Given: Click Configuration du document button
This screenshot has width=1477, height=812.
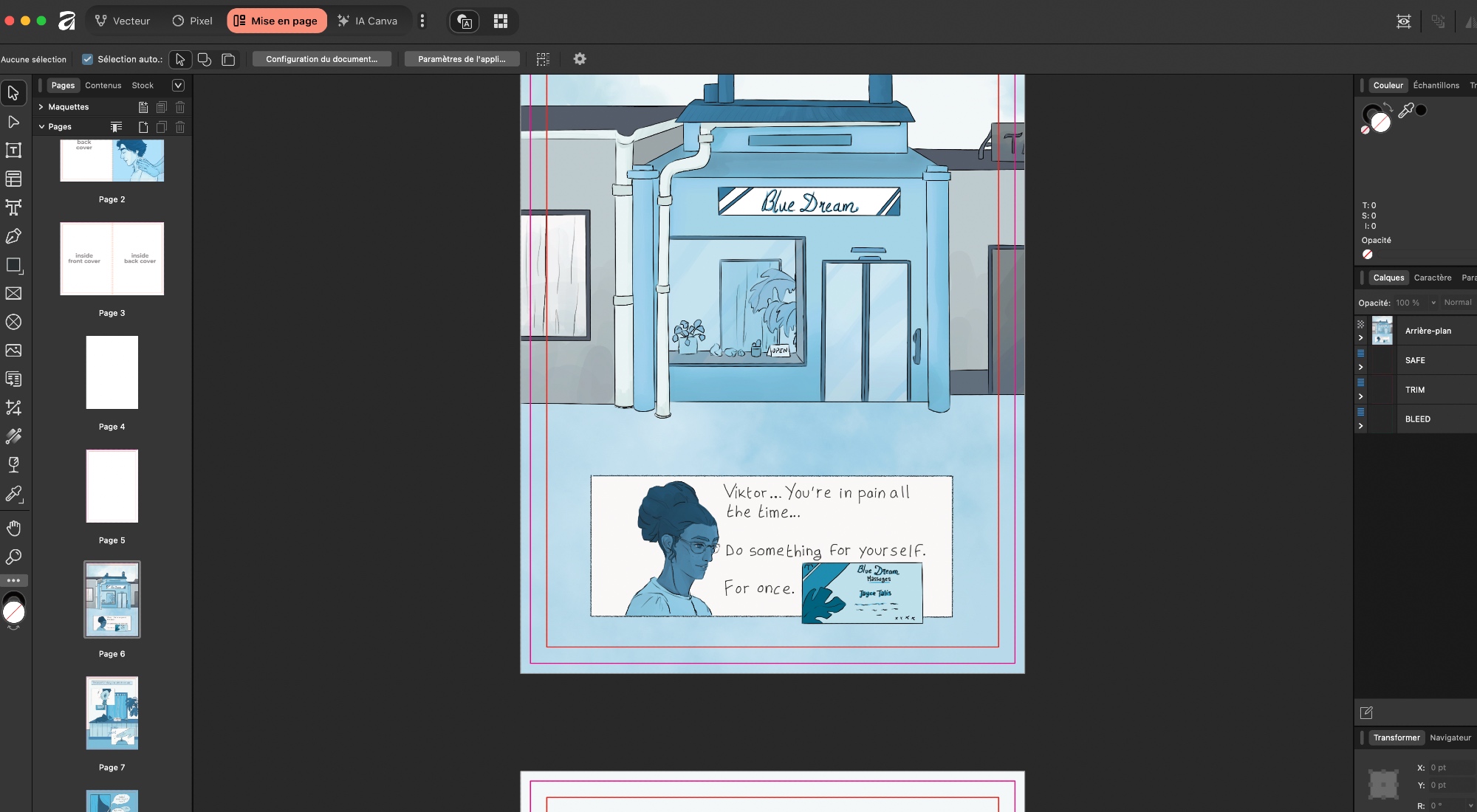Looking at the screenshot, I should [321, 59].
